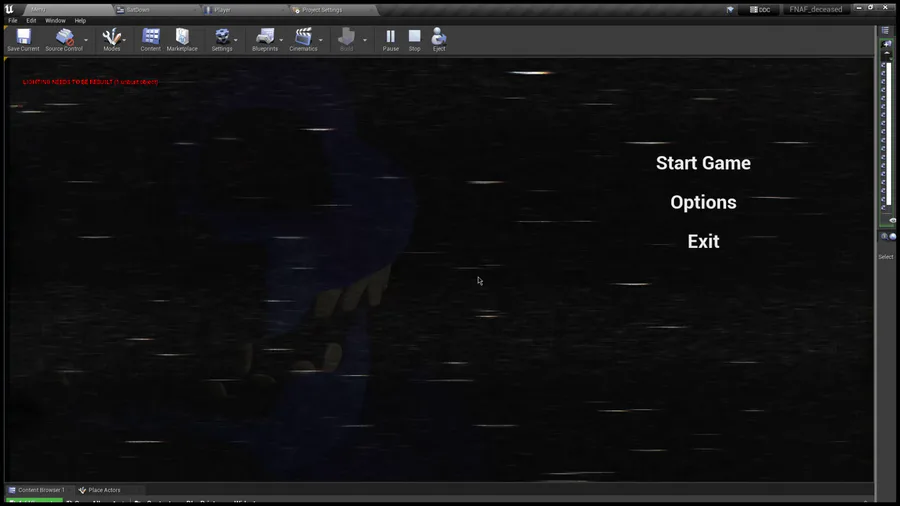Expand the Cinematics dropdown arrow
The width and height of the screenshot is (900, 506).
pyautogui.click(x=321, y=40)
